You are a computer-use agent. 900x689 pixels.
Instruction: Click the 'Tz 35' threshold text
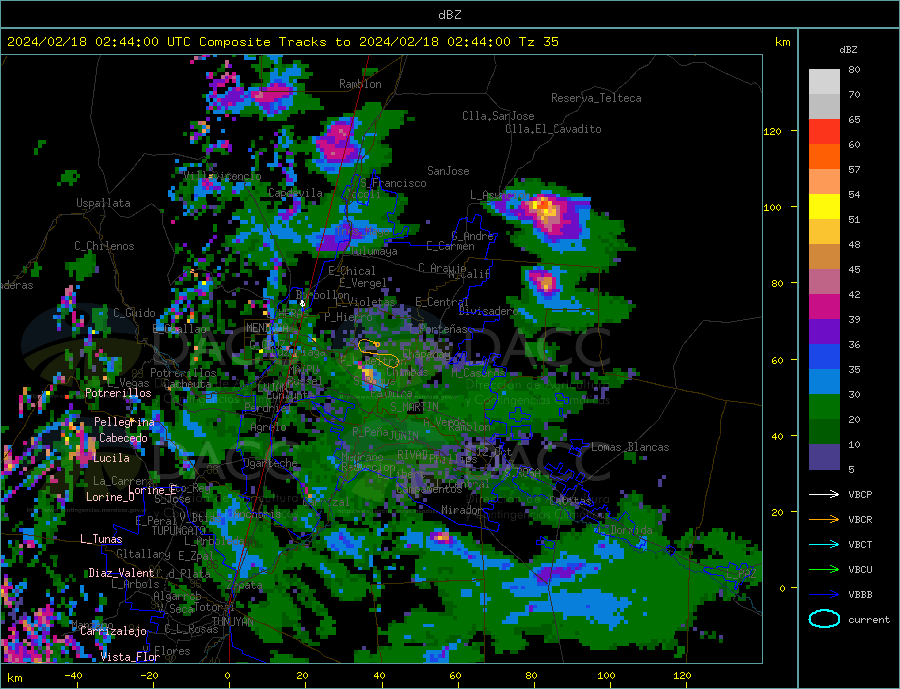(538, 42)
